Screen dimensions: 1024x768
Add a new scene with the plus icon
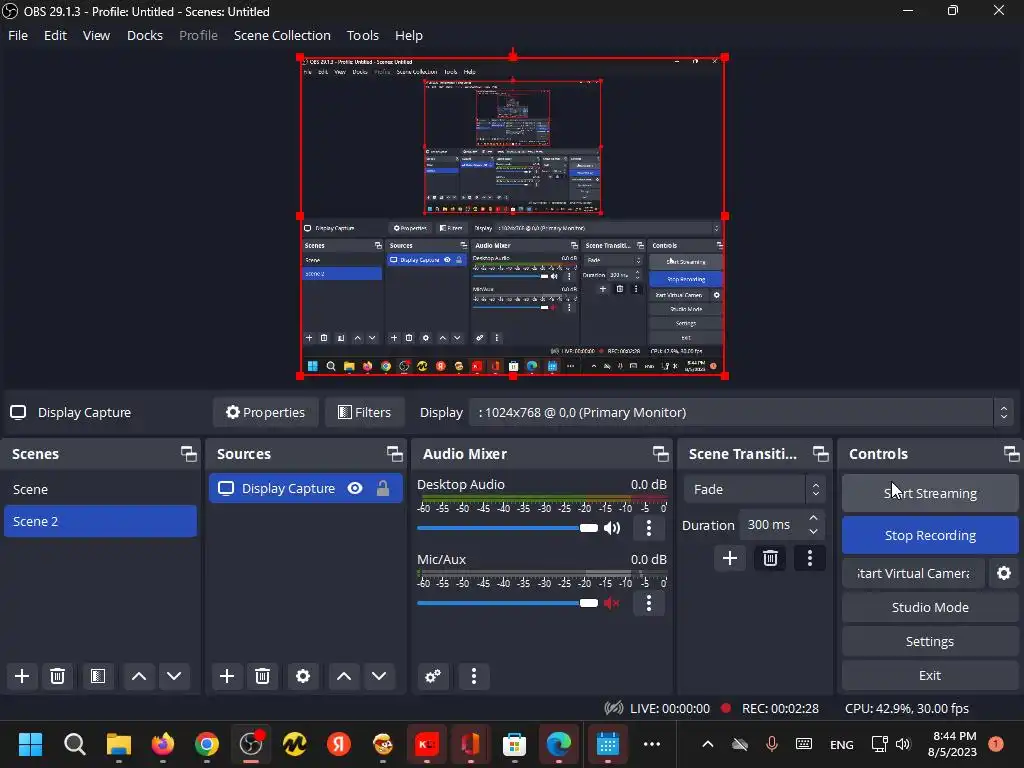click(22, 676)
